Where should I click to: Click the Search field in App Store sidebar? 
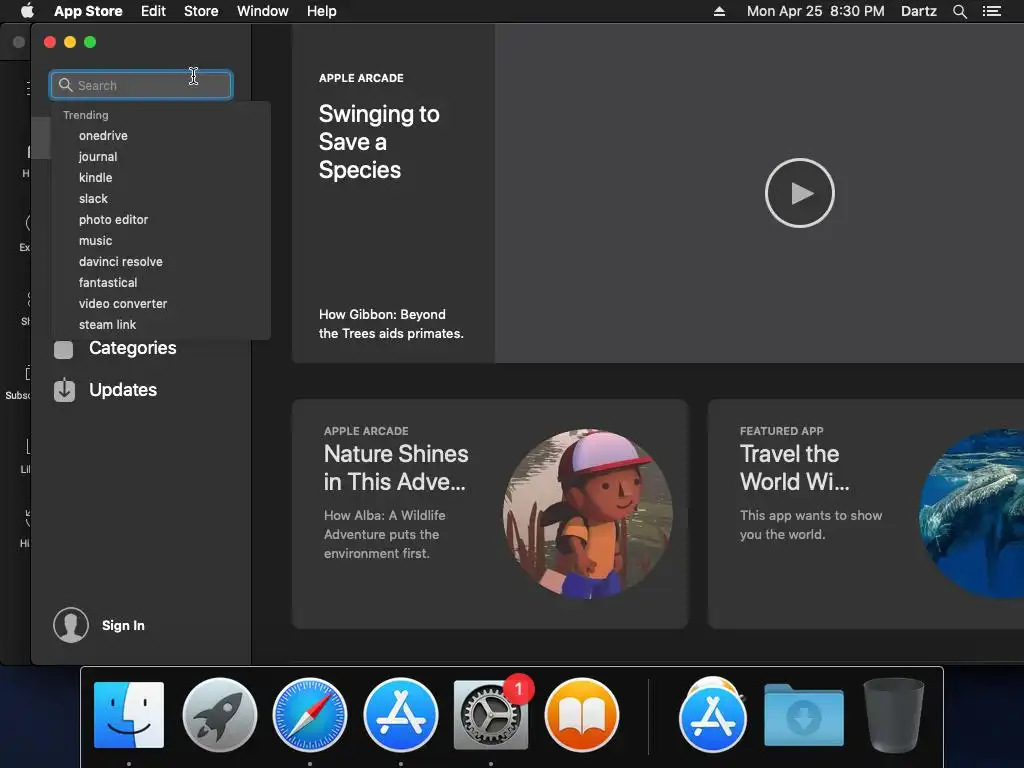pyautogui.click(x=141, y=85)
